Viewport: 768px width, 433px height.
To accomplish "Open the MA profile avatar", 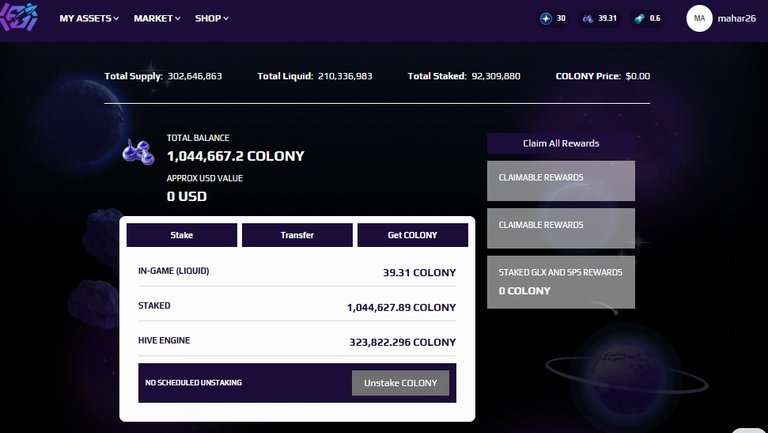I will (699, 18).
